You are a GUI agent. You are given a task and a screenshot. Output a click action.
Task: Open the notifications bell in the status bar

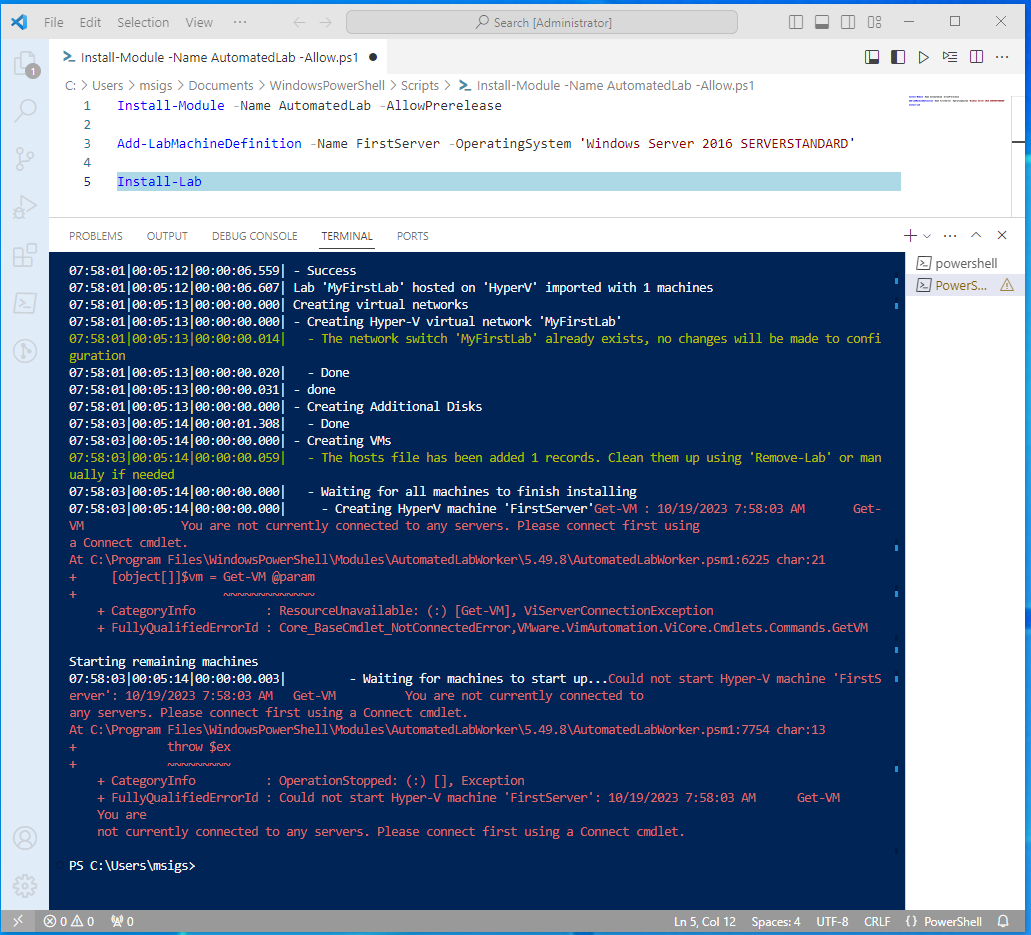pyautogui.click(x=1003, y=921)
